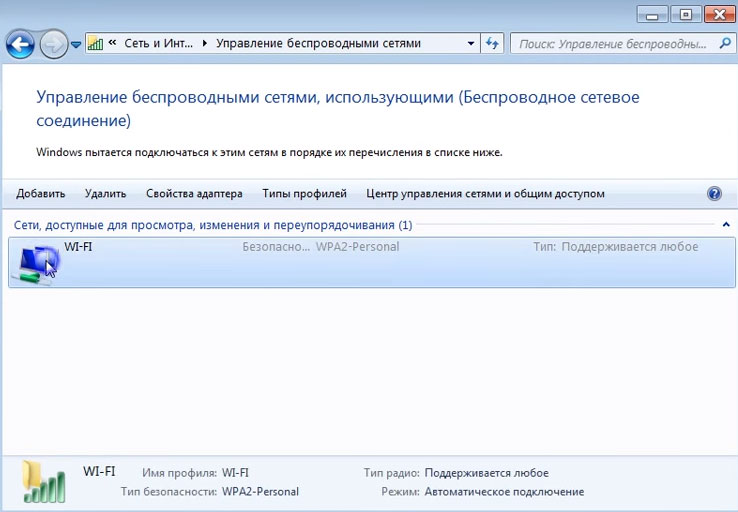The height and width of the screenshot is (512, 738).
Task: Click 'Поддерживается любое' radio type in details pane
Action: pos(487,472)
